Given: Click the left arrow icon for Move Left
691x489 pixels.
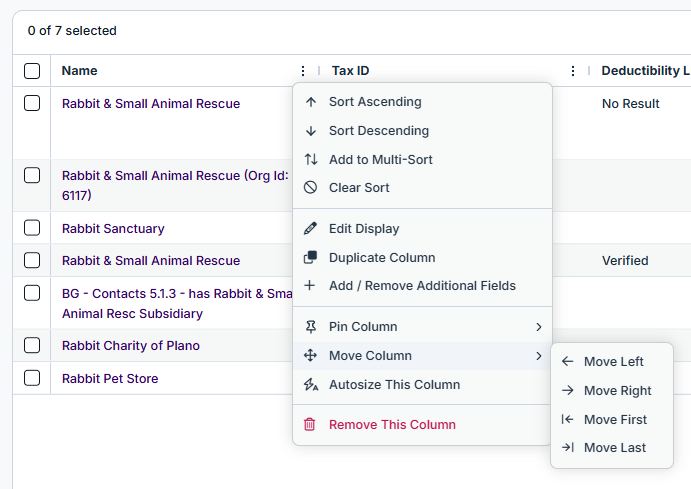Looking at the screenshot, I should click(568, 362).
